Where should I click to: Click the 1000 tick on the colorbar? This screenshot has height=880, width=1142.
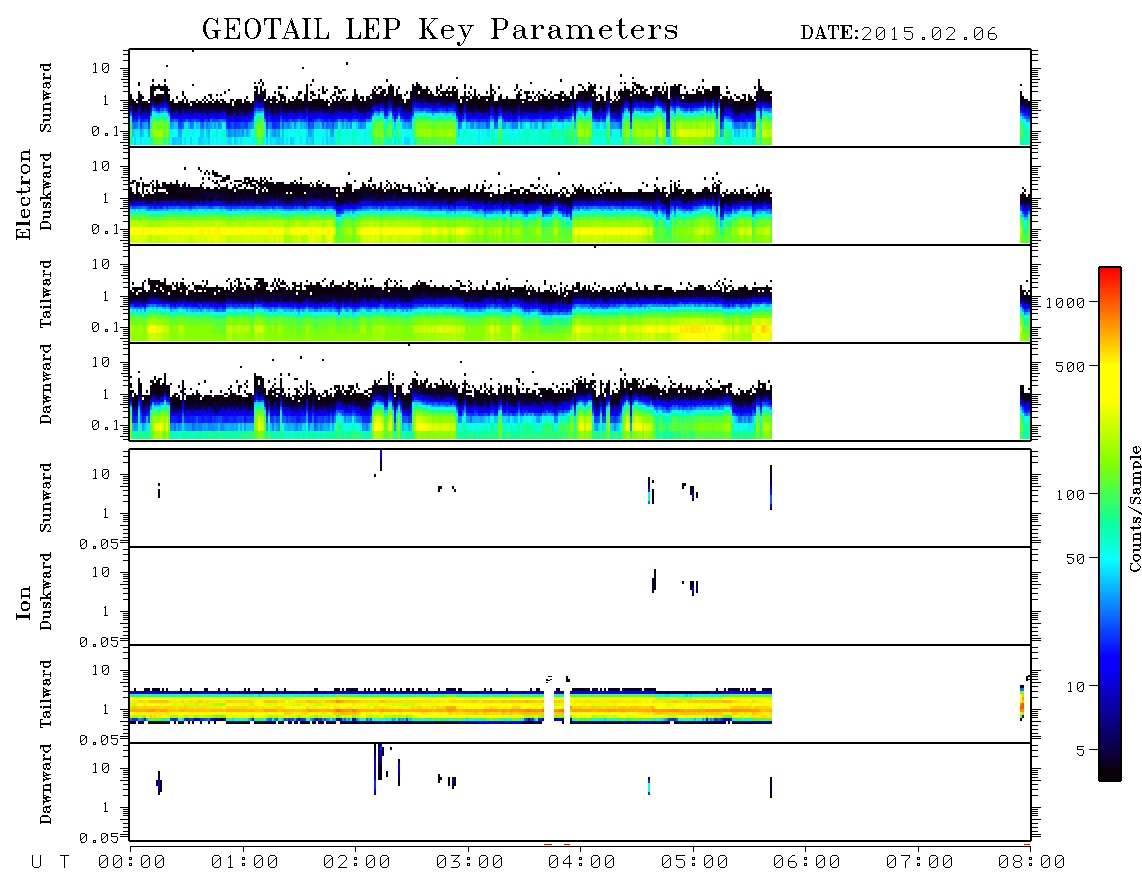1065,303
